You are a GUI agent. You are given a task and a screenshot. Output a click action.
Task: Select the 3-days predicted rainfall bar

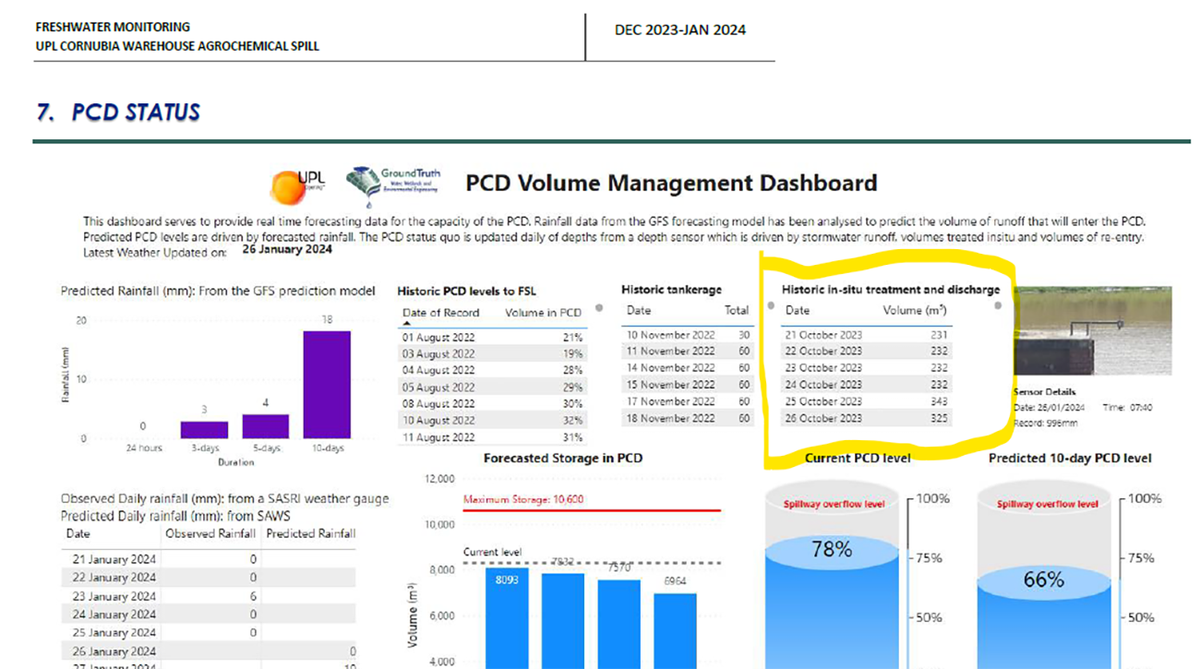204,430
